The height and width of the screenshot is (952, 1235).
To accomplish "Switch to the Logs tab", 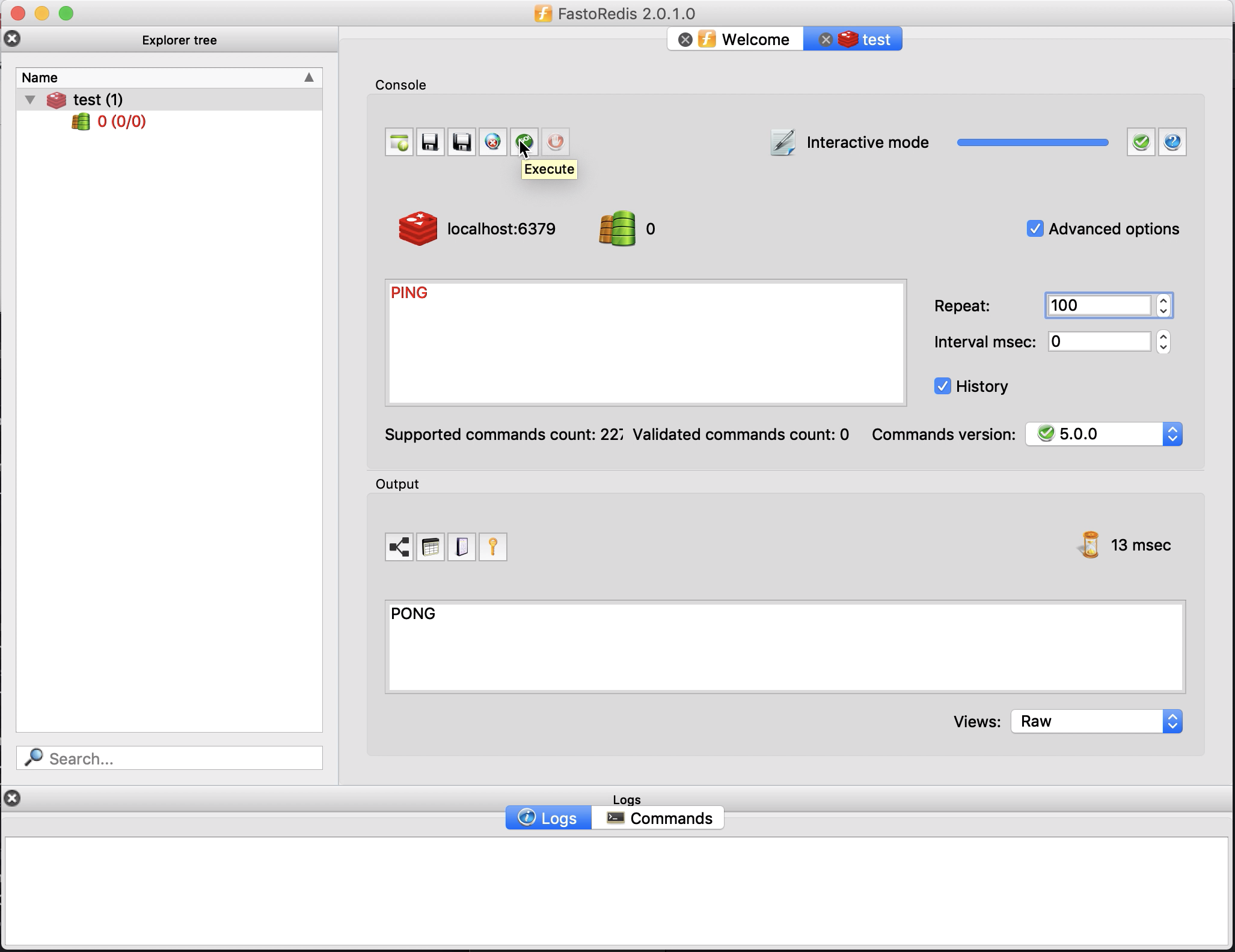I will pyautogui.click(x=549, y=818).
